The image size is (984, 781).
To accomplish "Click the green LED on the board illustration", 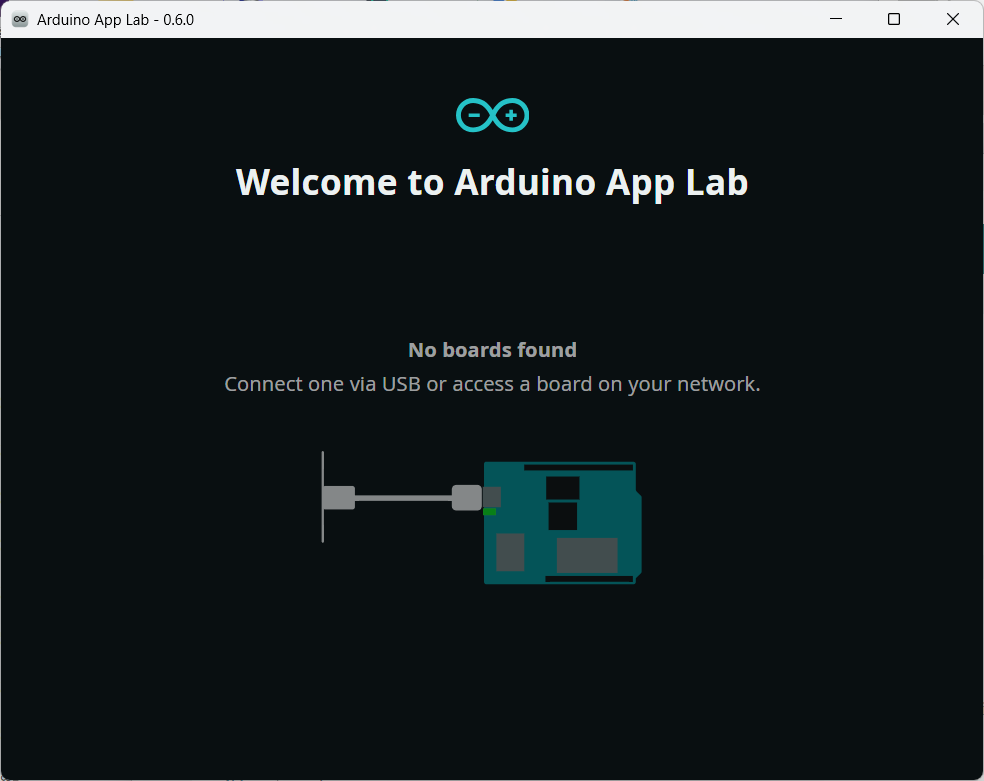I will [490, 512].
